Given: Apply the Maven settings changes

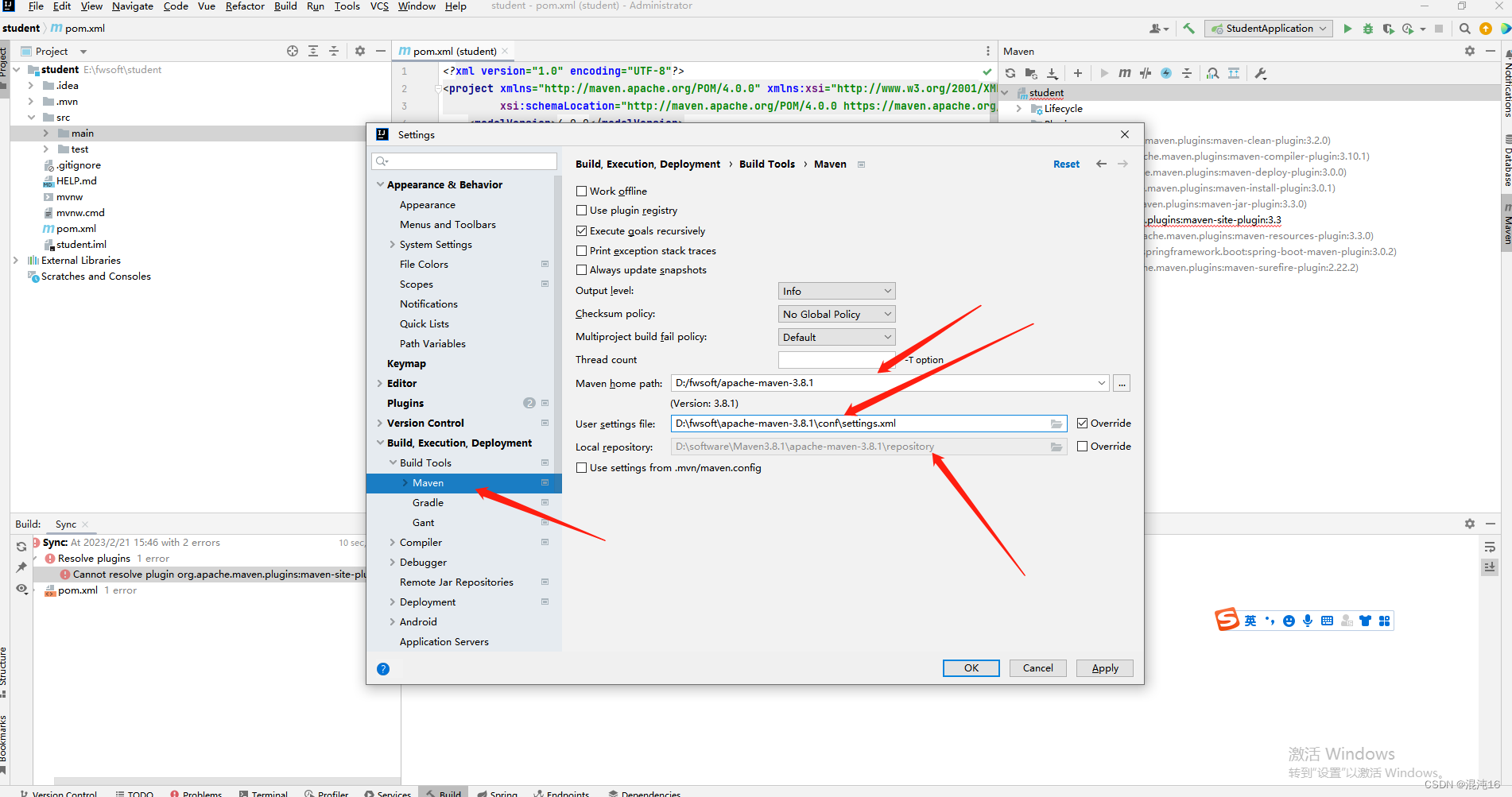Looking at the screenshot, I should click(1104, 667).
